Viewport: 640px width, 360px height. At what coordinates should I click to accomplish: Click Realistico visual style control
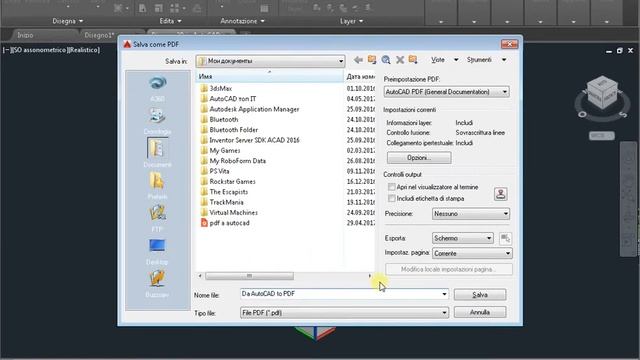point(83,50)
